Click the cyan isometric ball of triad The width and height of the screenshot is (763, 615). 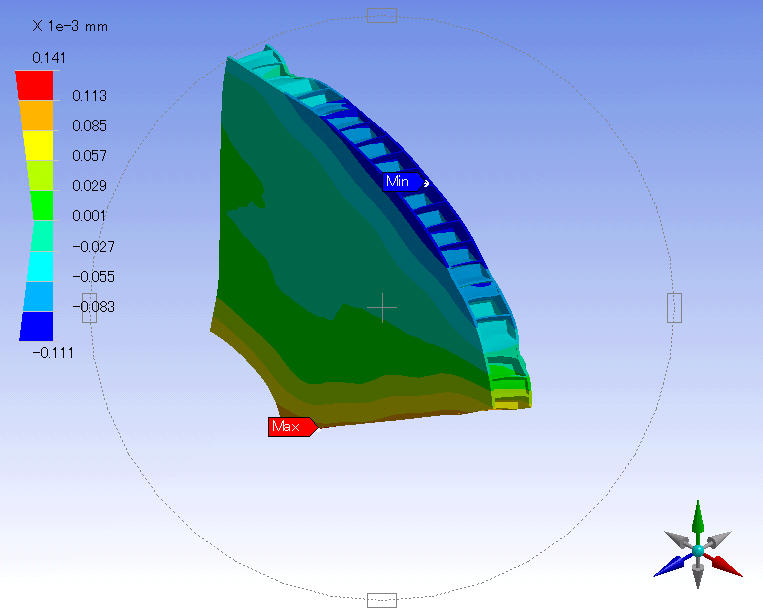coord(698,551)
